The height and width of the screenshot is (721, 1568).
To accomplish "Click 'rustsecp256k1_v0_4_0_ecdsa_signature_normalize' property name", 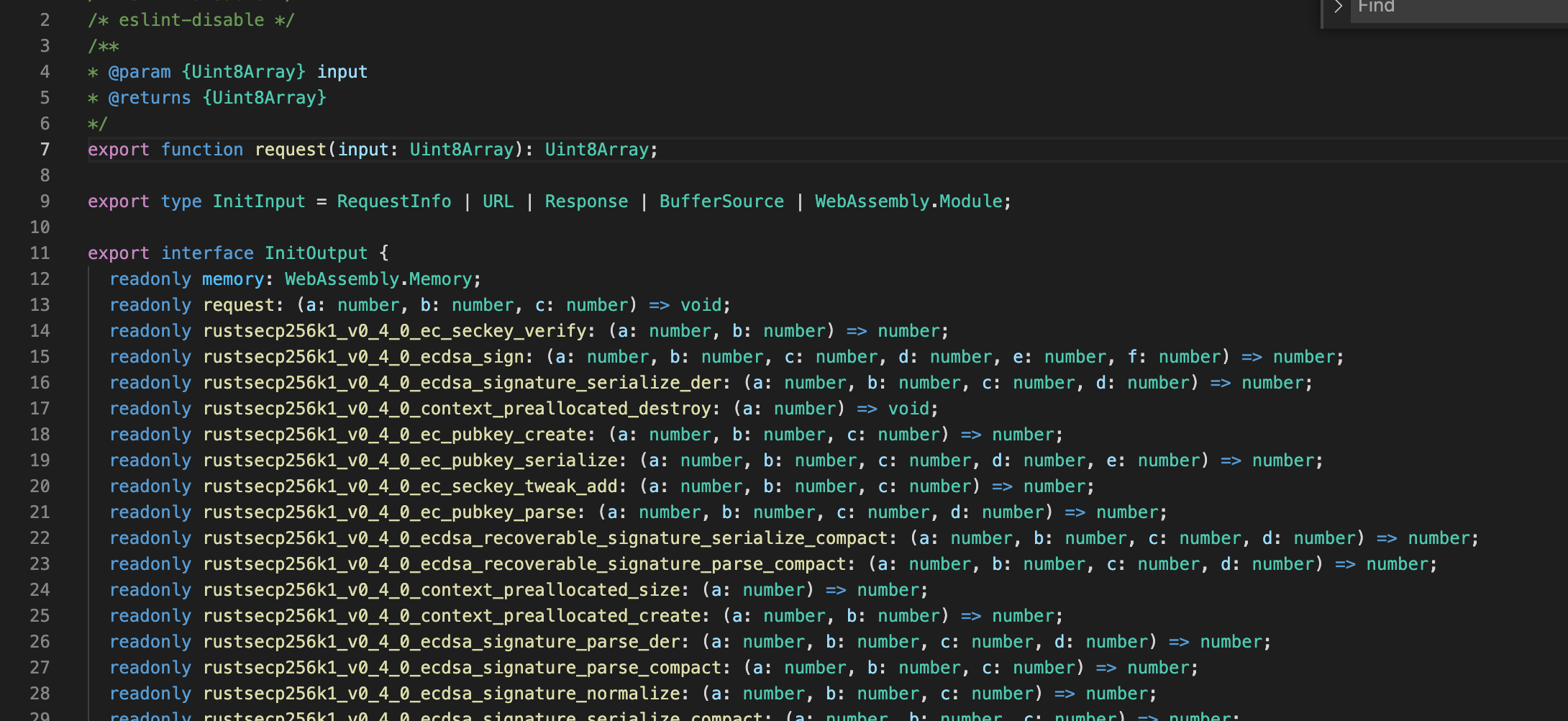I will coord(441,694).
